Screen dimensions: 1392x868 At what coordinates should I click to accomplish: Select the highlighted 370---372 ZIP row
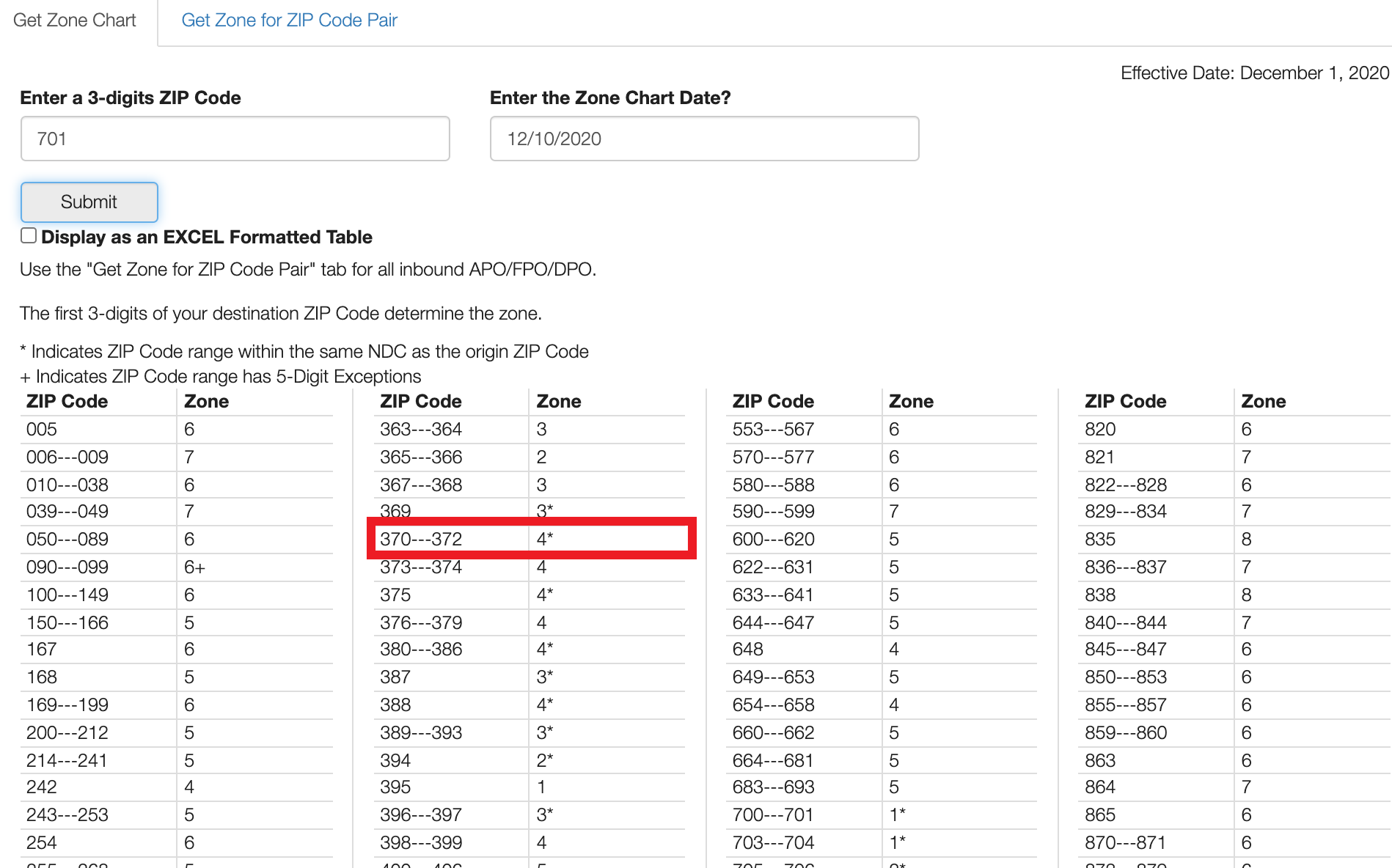click(421, 540)
